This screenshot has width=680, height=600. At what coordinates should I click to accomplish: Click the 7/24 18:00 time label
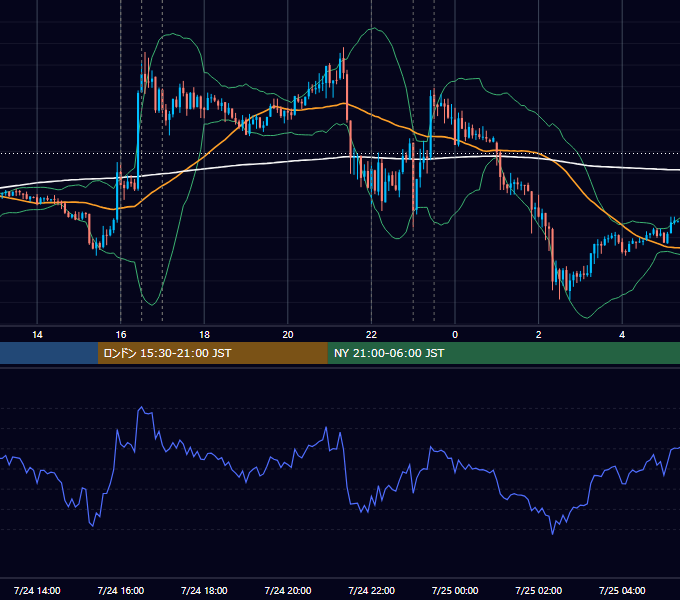pyautogui.click(x=204, y=590)
